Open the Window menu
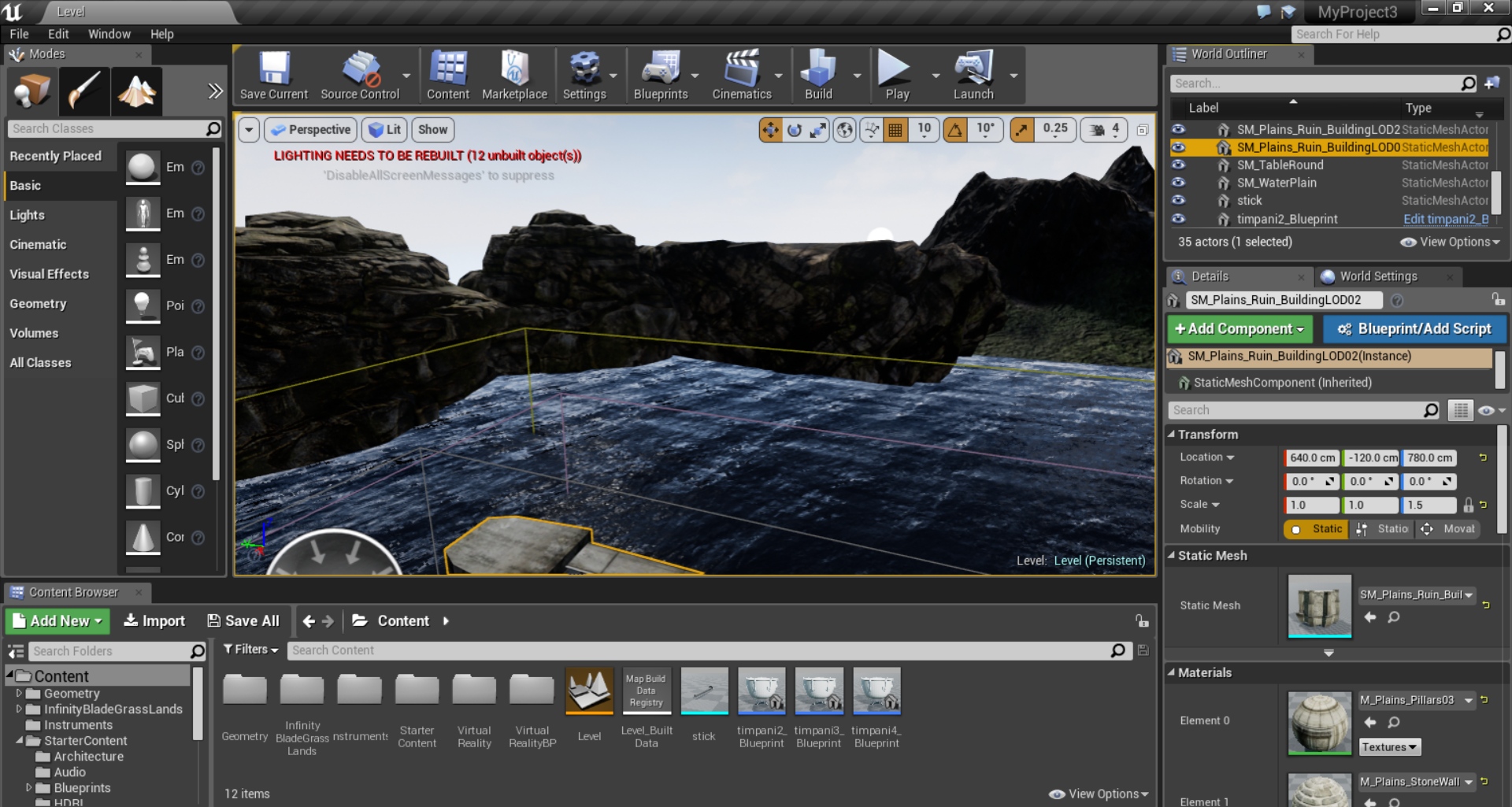Image resolution: width=1512 pixels, height=807 pixels. [109, 34]
